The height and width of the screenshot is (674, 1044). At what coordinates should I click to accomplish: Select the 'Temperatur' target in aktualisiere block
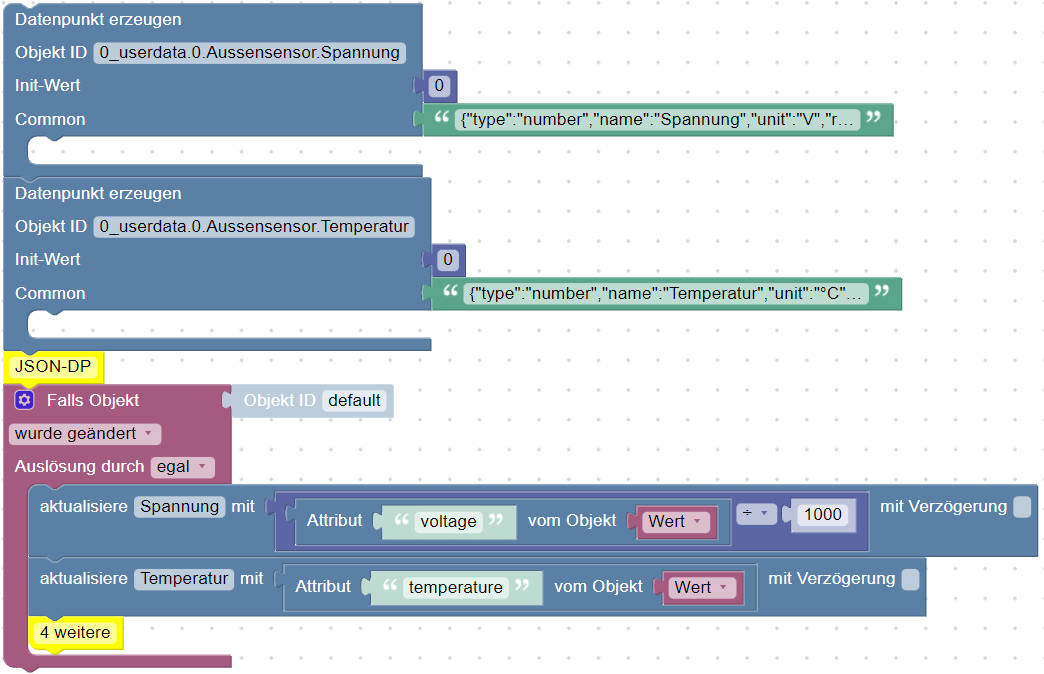(x=184, y=579)
